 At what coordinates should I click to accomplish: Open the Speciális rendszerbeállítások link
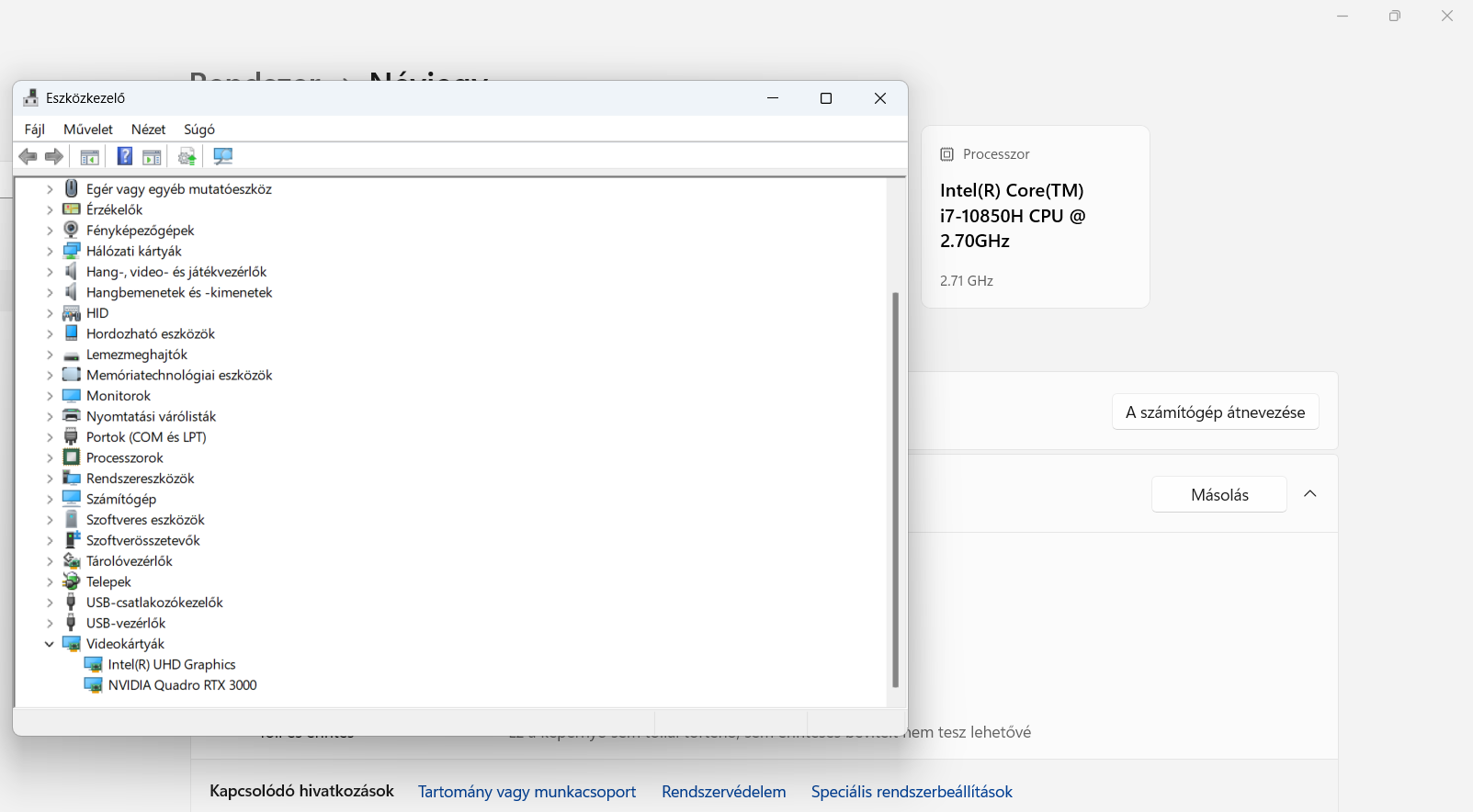tap(912, 792)
